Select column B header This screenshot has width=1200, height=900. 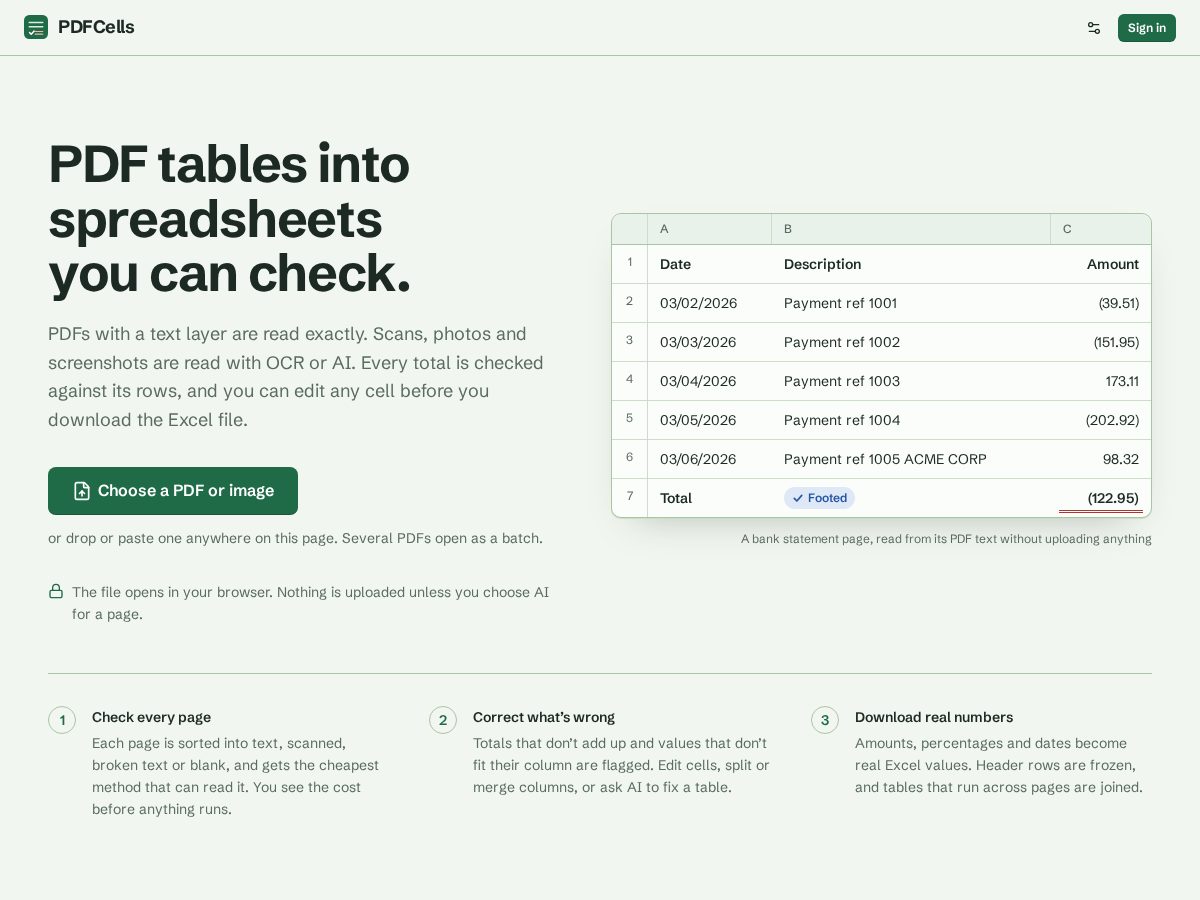[x=911, y=229]
